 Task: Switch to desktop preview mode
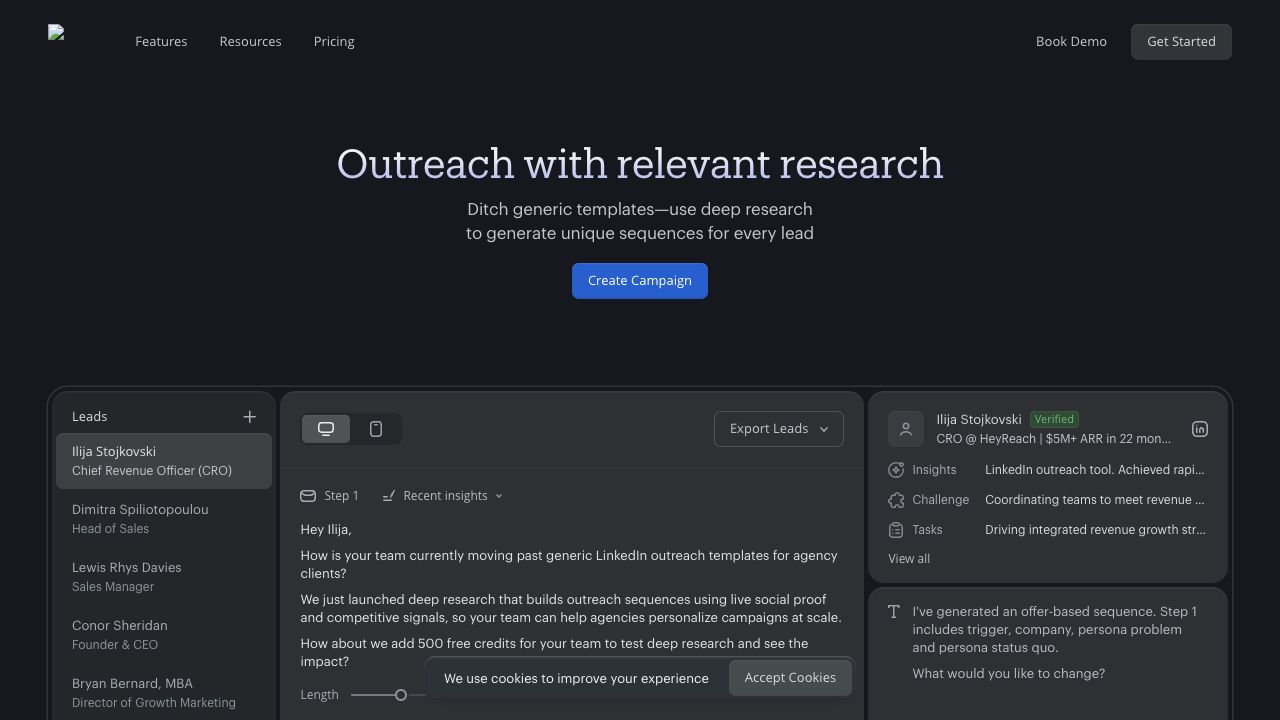326,429
